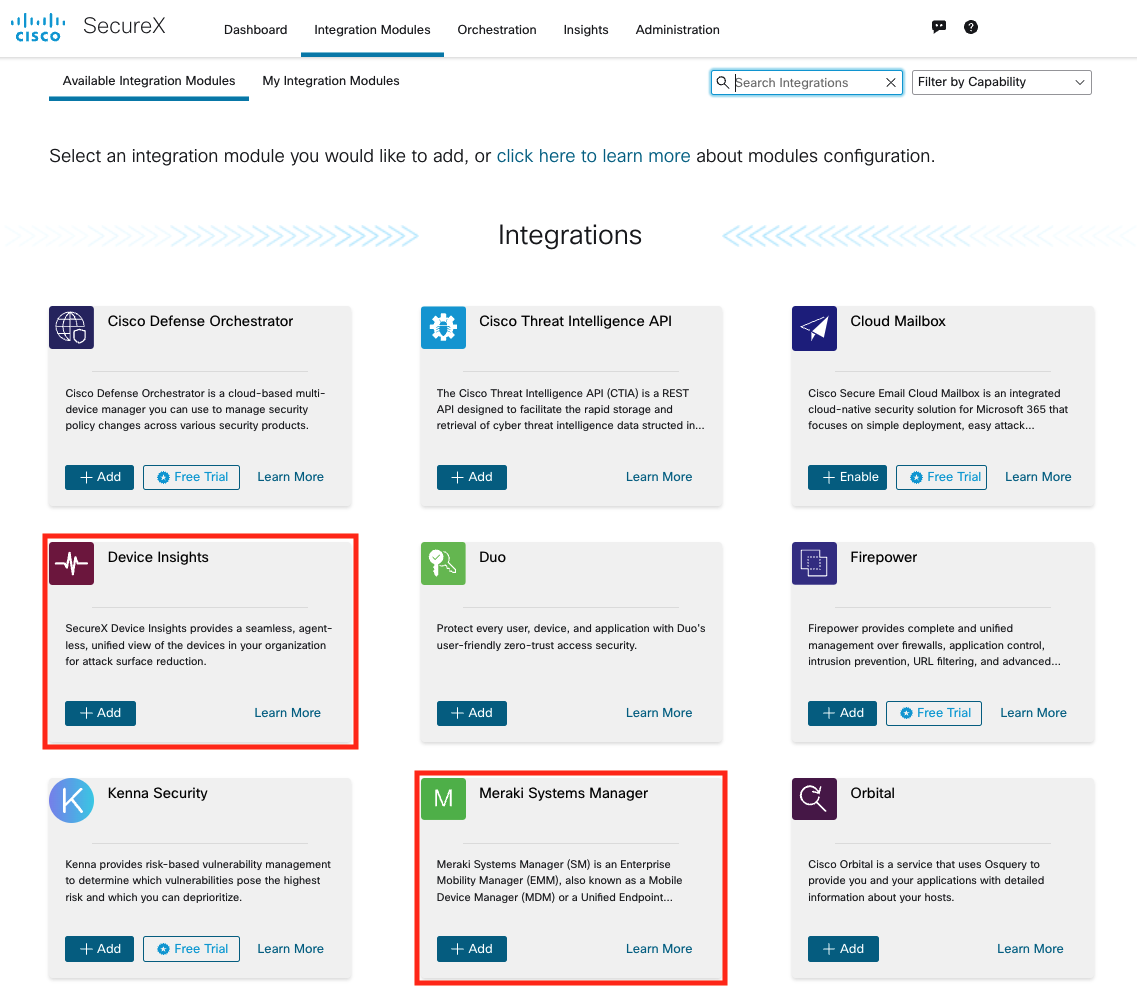The height and width of the screenshot is (1000, 1137).
Task: Click the Cloud Mailbox card title
Action: pos(898,321)
